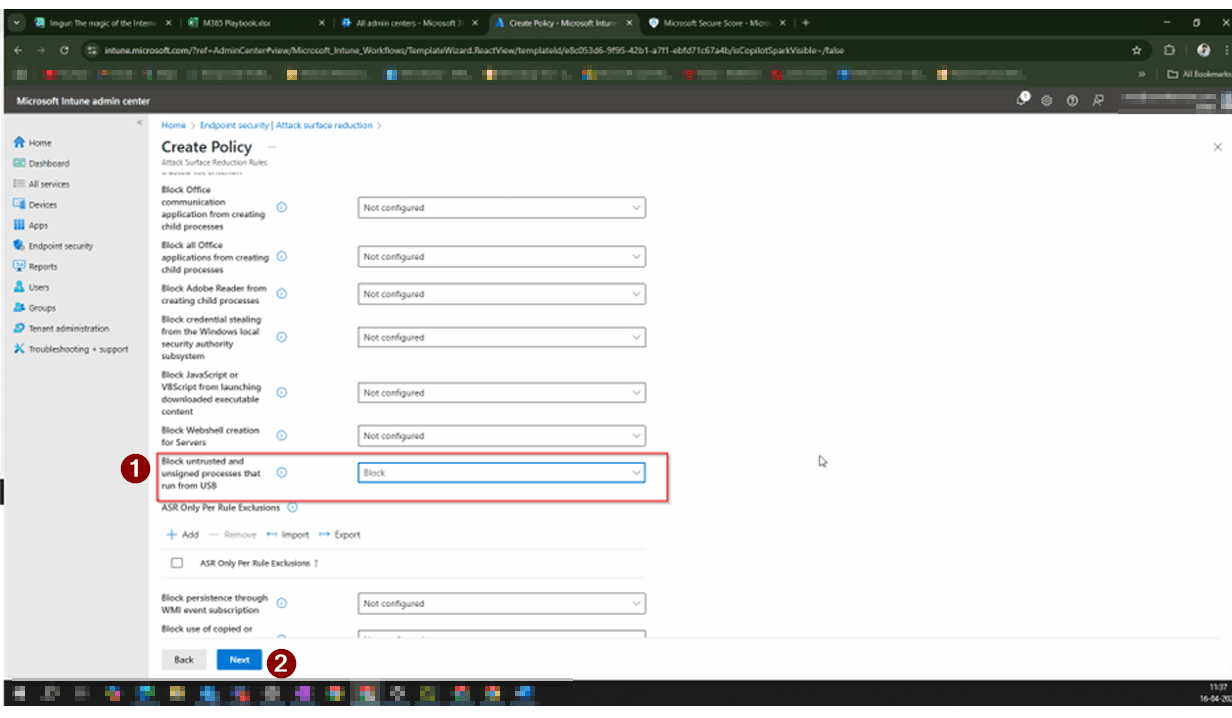Open Dashboard in the sidebar

coord(41,163)
